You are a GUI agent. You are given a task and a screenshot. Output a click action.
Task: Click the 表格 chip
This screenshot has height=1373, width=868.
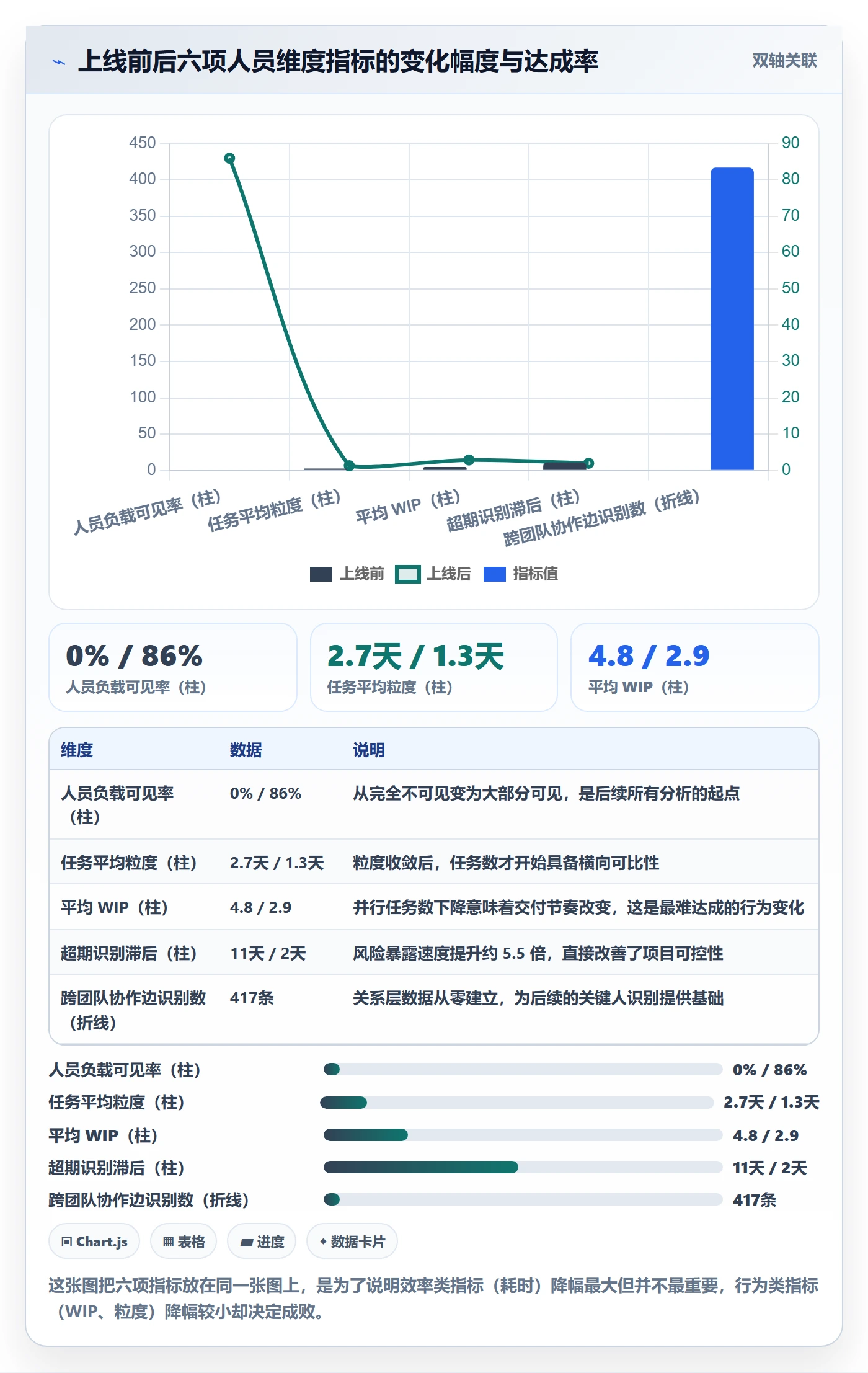(184, 1242)
